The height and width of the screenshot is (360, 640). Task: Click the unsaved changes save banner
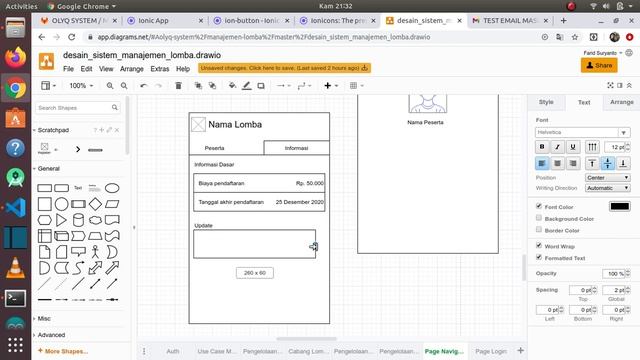[x=284, y=68]
